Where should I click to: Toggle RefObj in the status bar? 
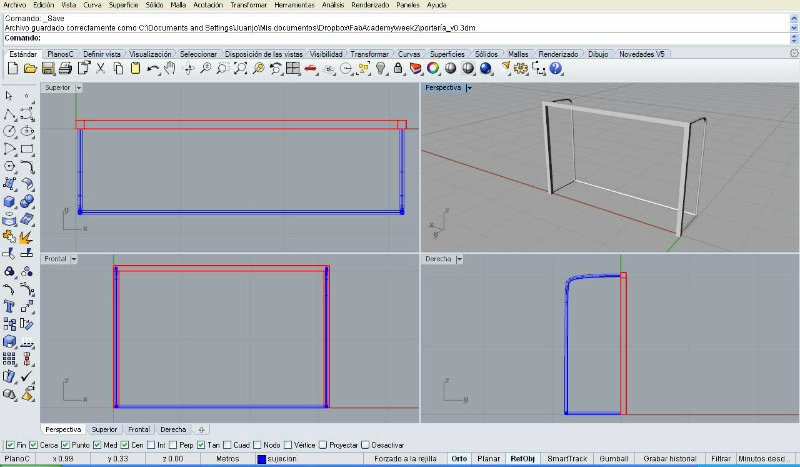click(x=522, y=459)
